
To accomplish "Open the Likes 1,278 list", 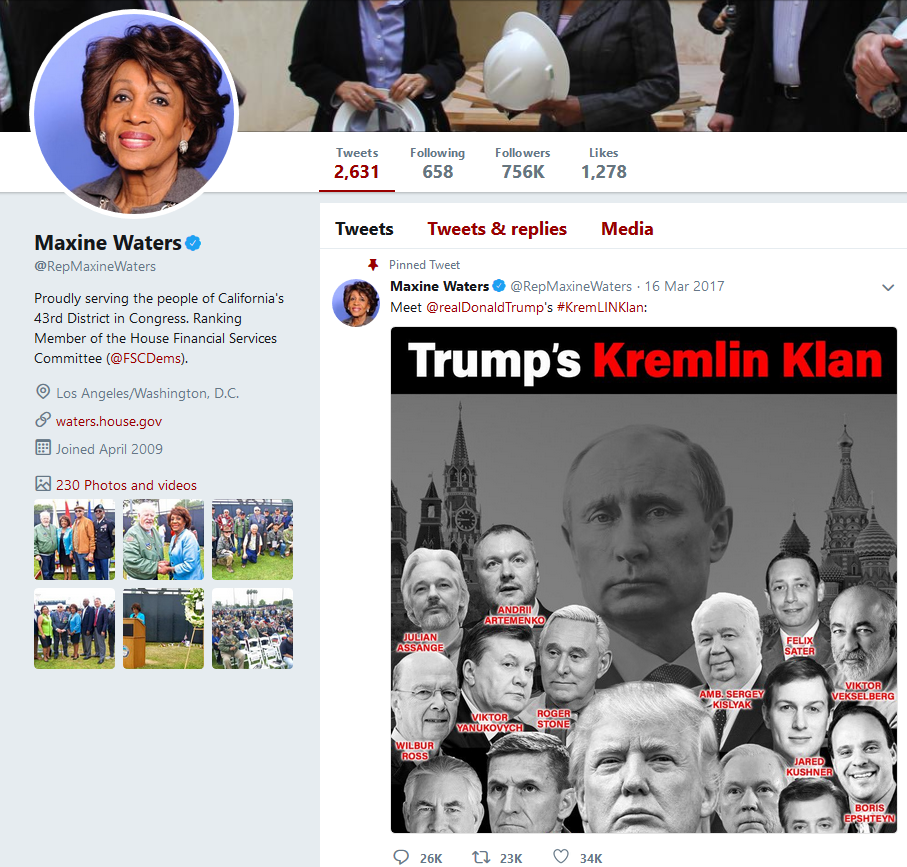I will [603, 163].
